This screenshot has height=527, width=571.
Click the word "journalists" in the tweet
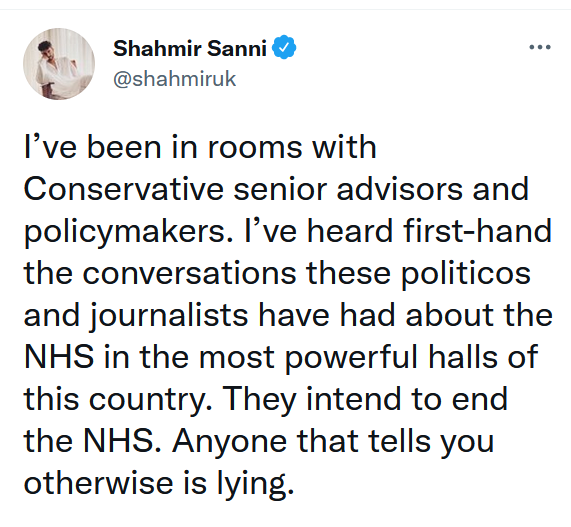(x=169, y=317)
